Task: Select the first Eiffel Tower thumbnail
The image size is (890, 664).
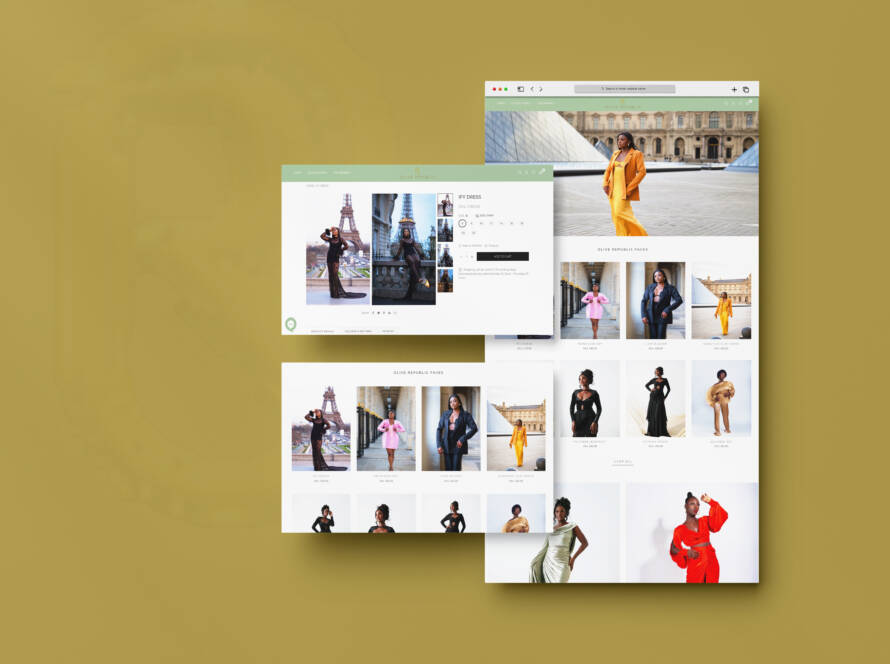Action: click(x=445, y=204)
